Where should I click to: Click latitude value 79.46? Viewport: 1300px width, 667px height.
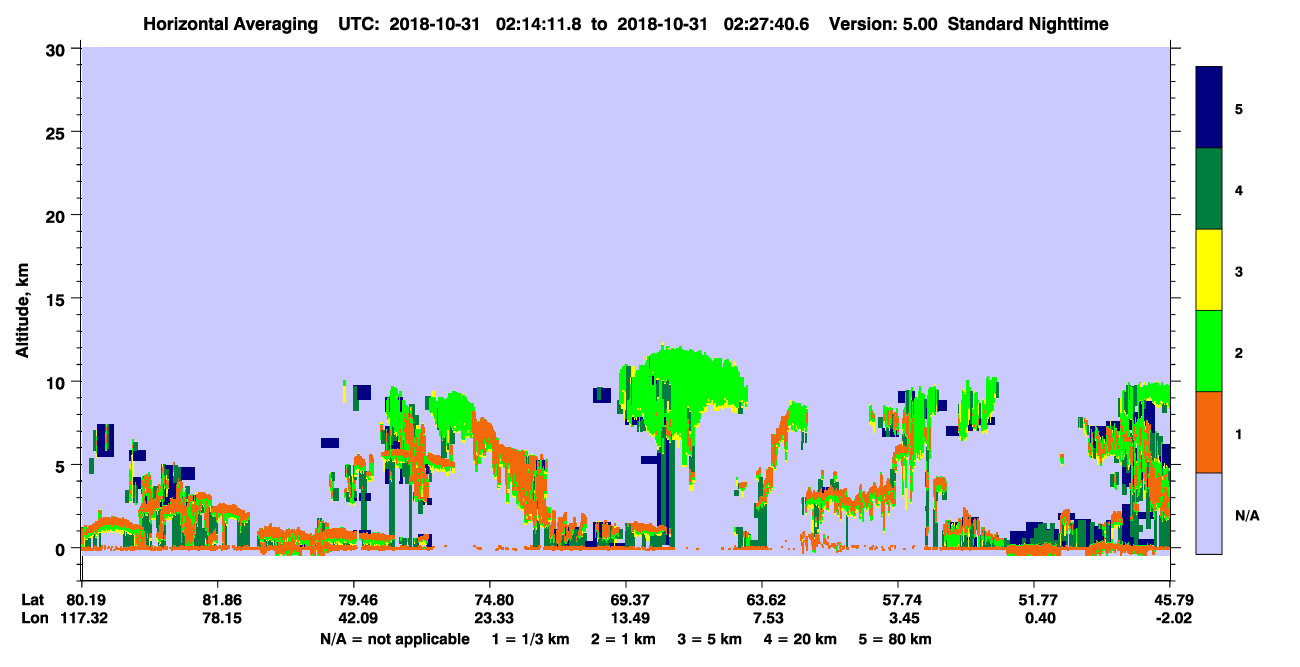(x=354, y=600)
